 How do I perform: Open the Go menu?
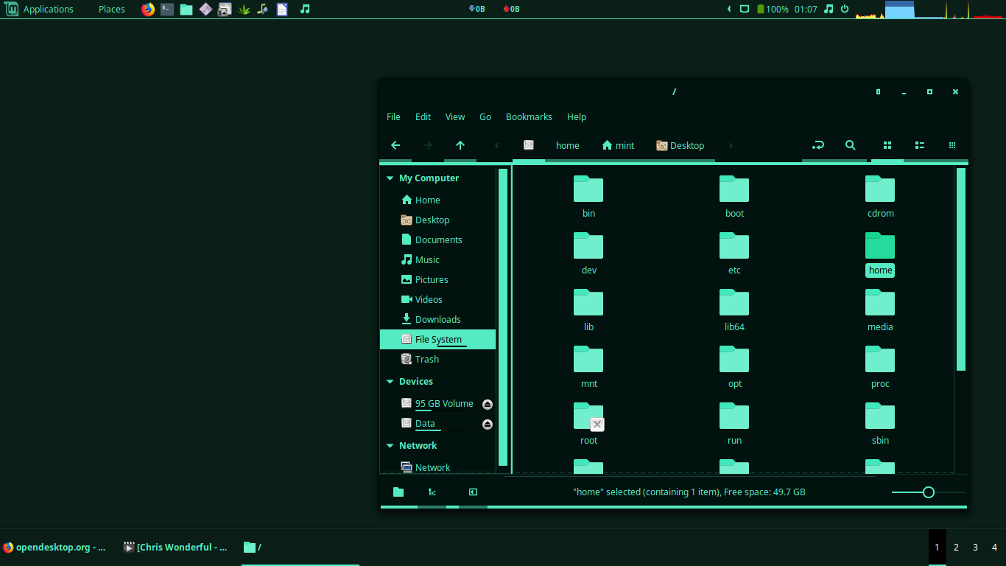click(x=485, y=117)
